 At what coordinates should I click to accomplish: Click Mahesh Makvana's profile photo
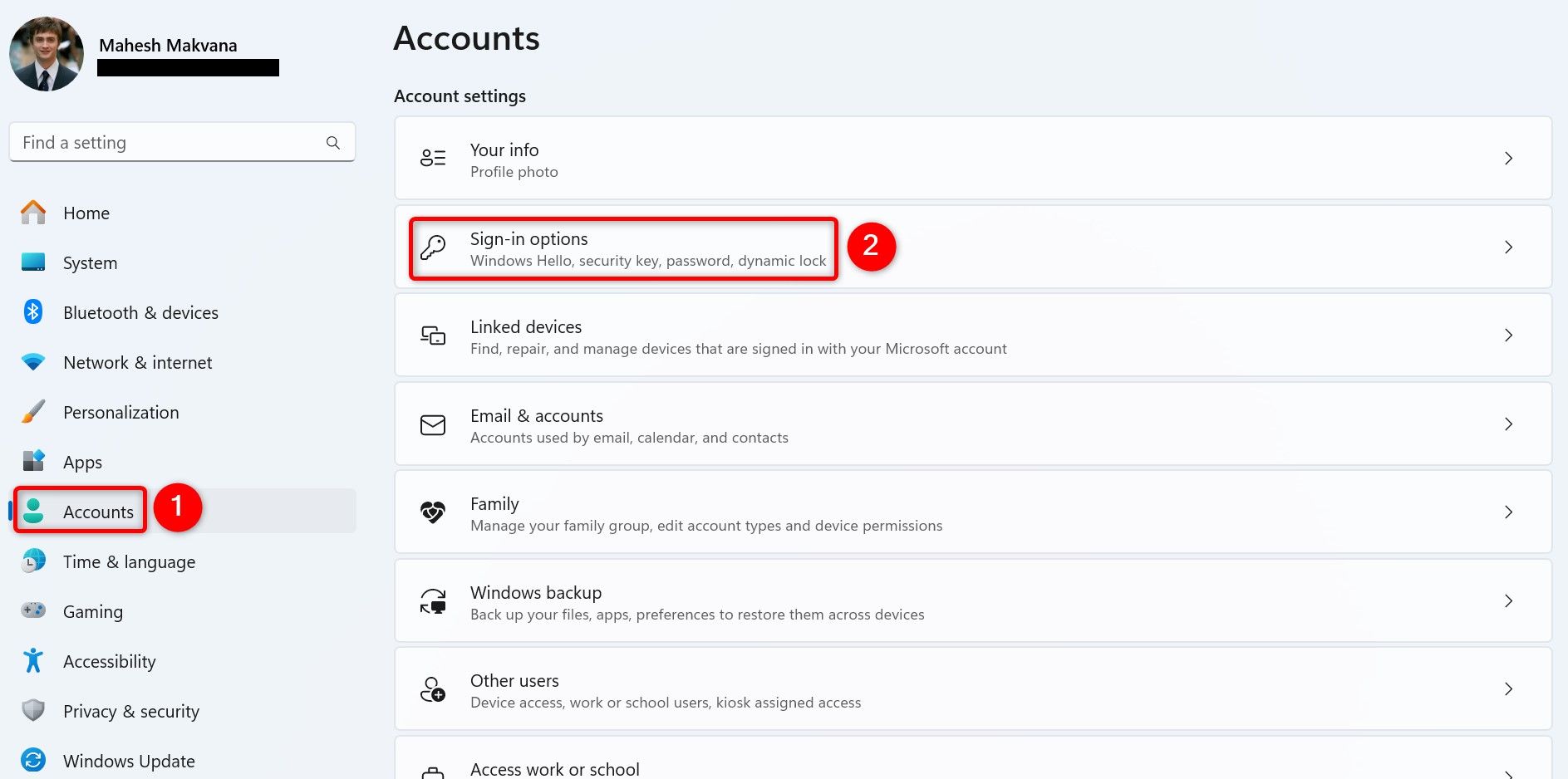click(47, 53)
